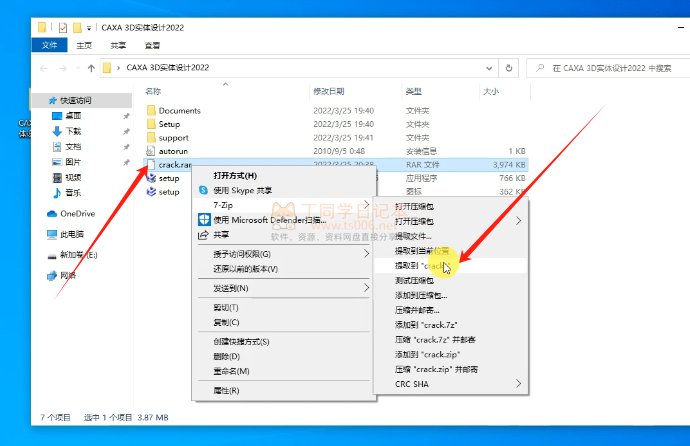Click the Documents folder icon

151,110
